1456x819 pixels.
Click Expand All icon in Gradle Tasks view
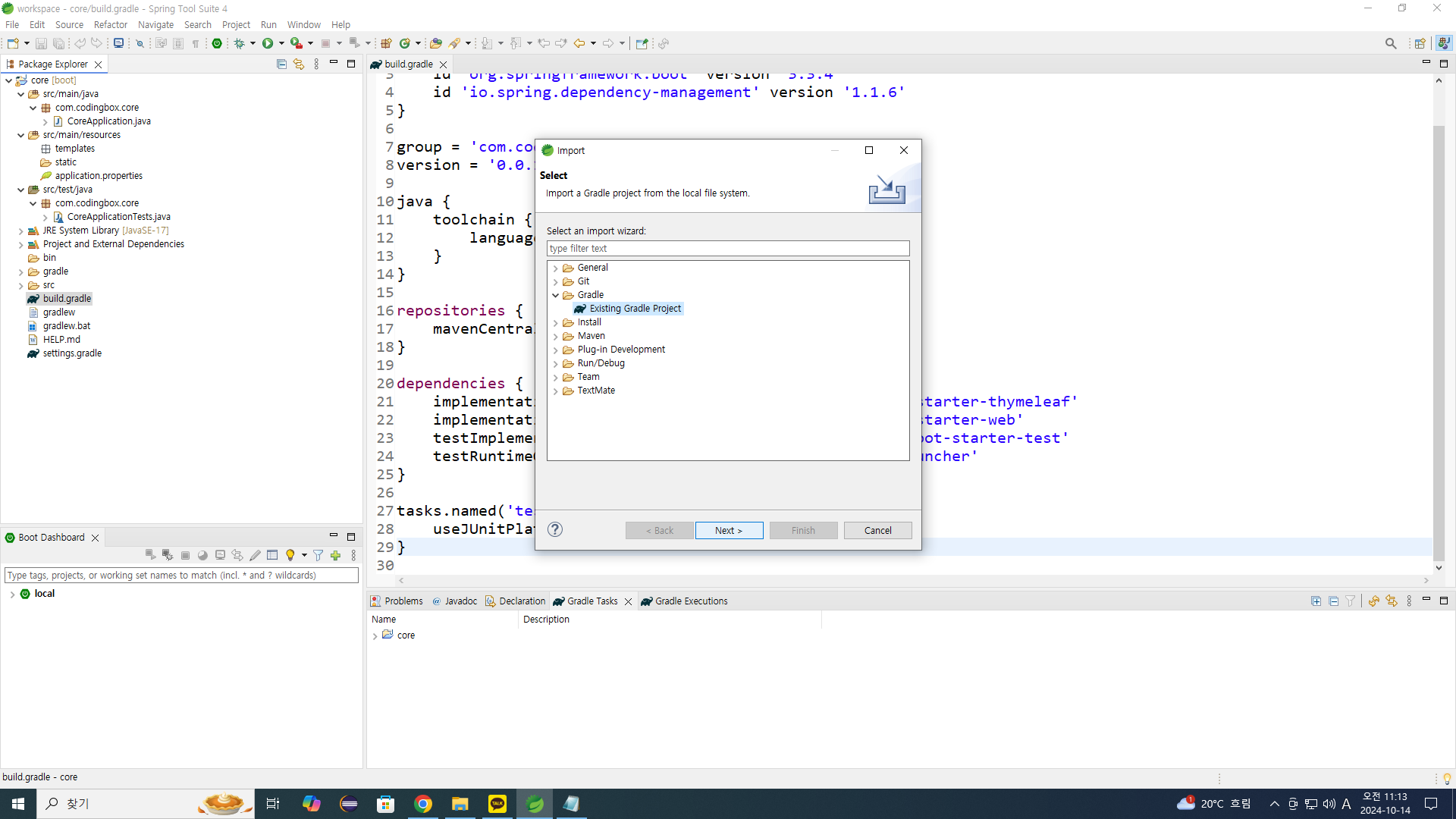point(1316,601)
